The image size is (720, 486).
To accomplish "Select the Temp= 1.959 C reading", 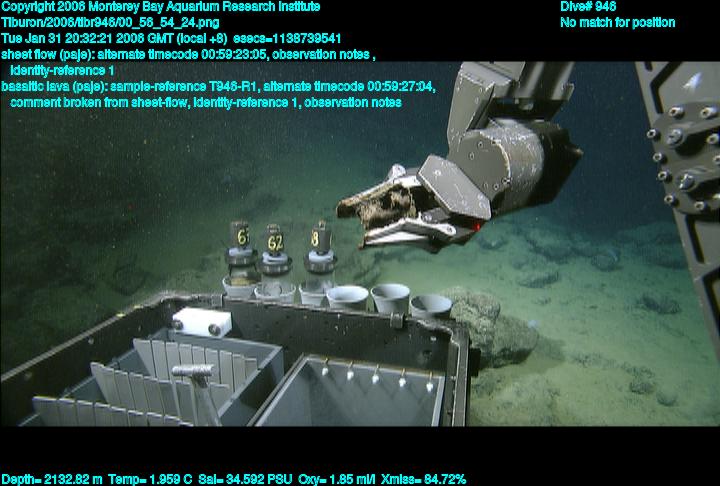I will pyautogui.click(x=150, y=480).
